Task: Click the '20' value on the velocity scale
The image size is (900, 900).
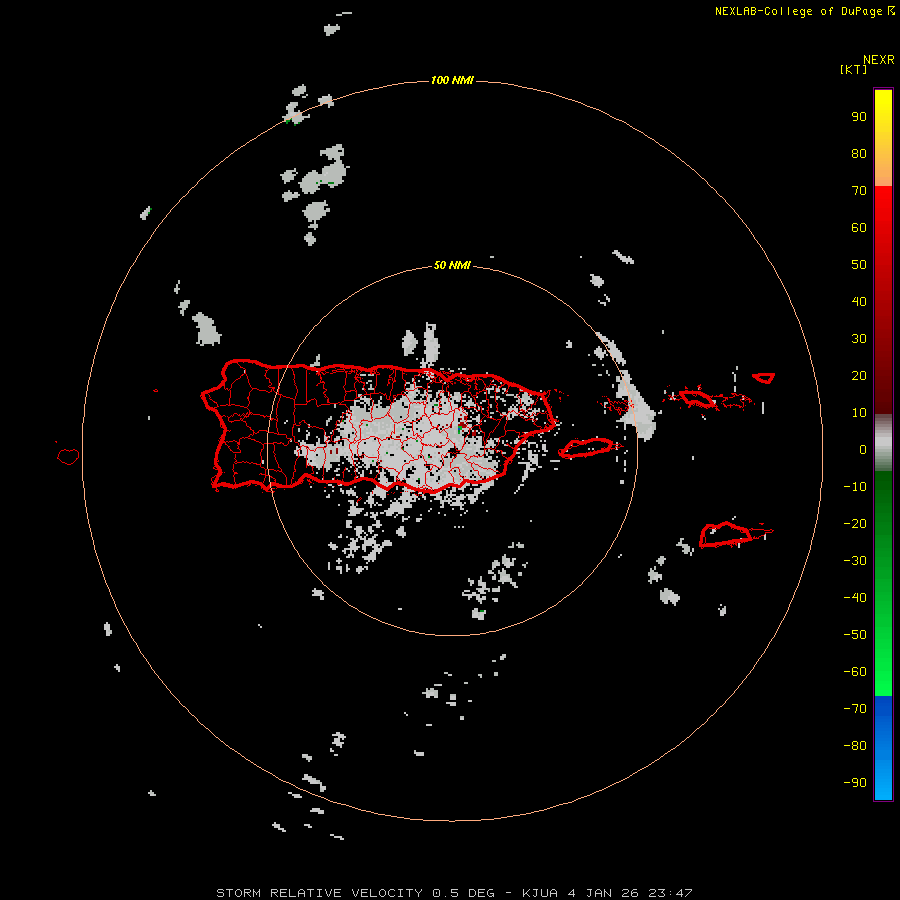Action: click(859, 376)
